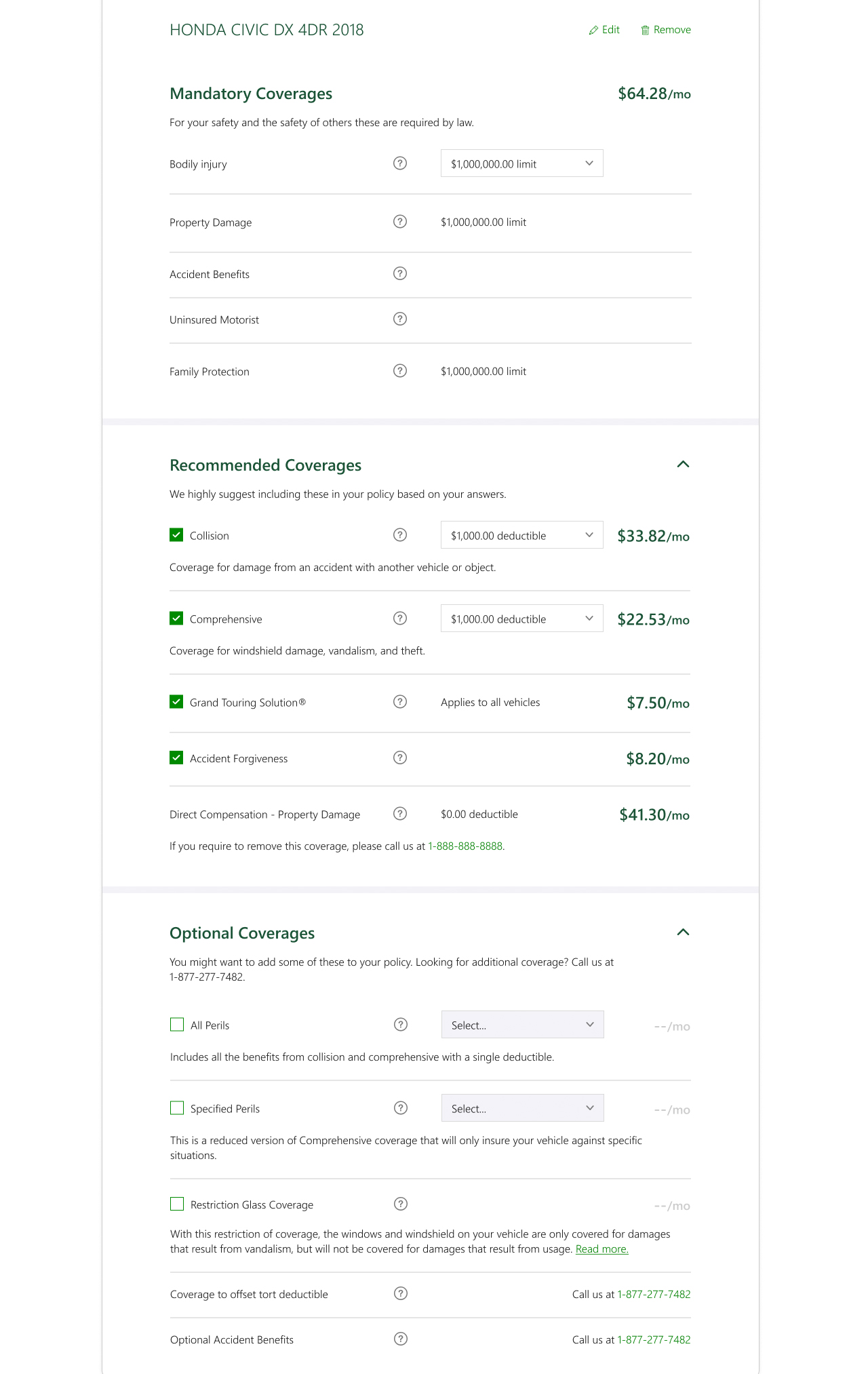View help for Grand Touring Solution

(400, 702)
